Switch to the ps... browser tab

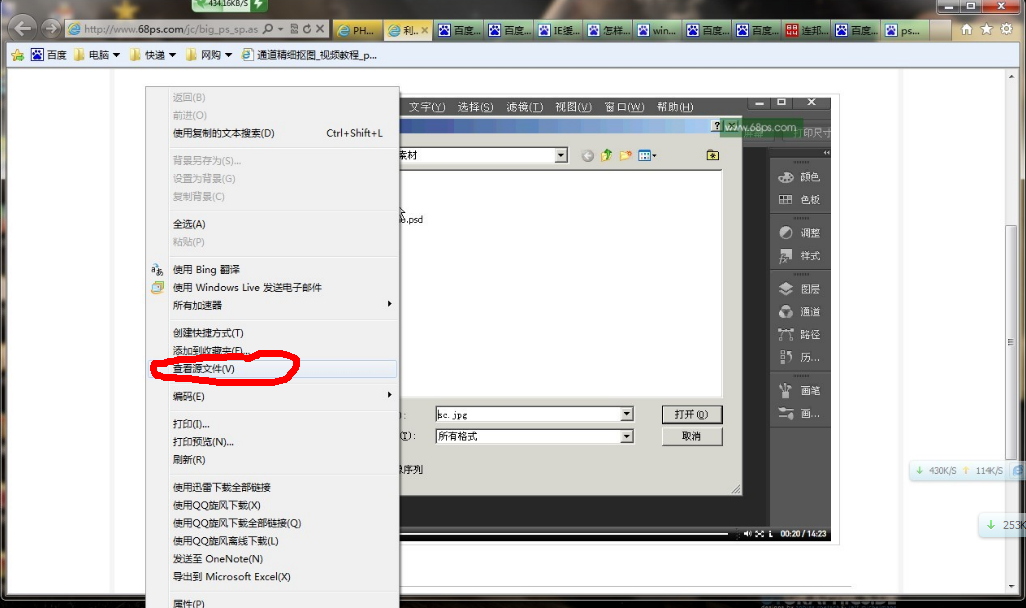906,30
